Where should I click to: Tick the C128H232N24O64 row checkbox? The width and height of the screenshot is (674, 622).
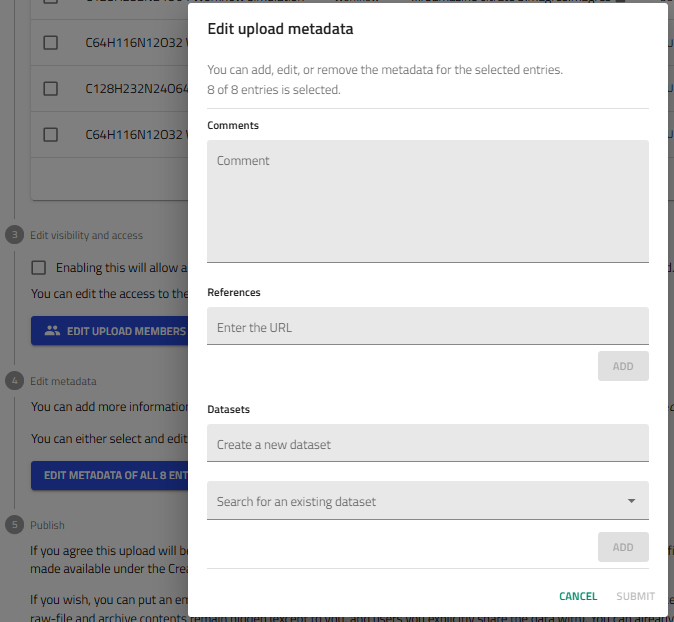click(x=51, y=89)
